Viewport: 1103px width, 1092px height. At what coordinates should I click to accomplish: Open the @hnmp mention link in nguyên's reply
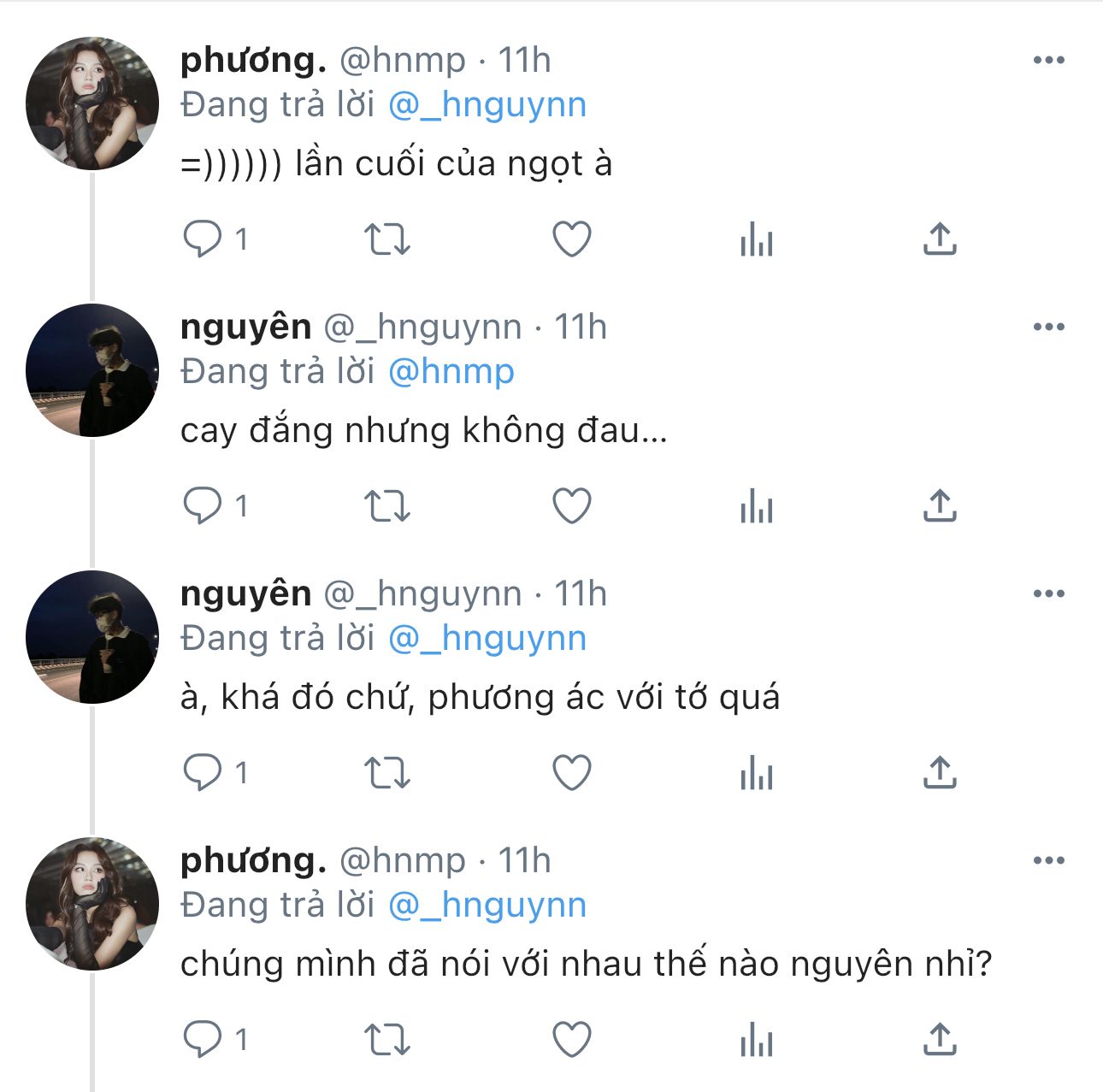coord(451,372)
